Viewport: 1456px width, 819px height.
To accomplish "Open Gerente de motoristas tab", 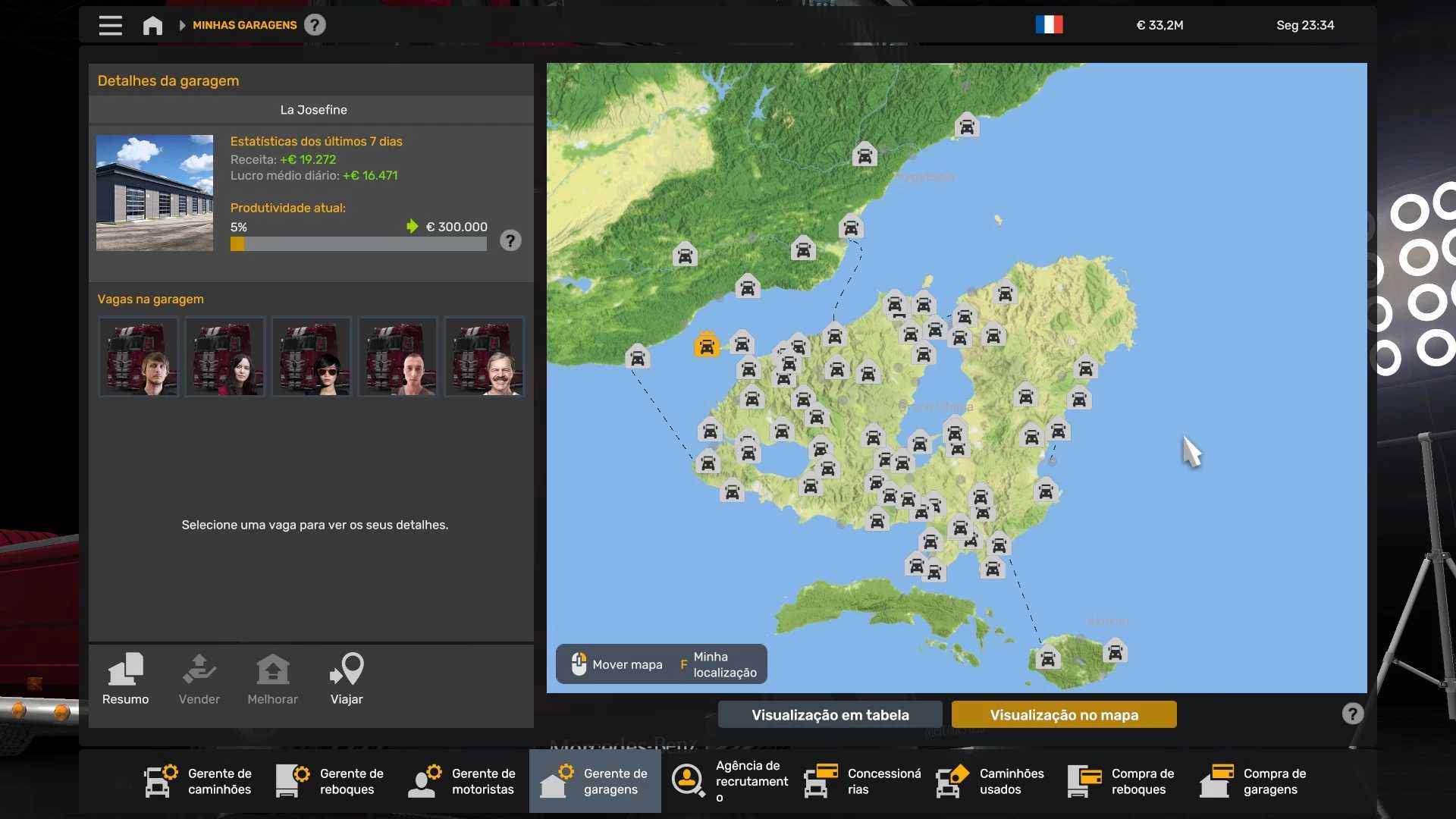I will 463,781.
